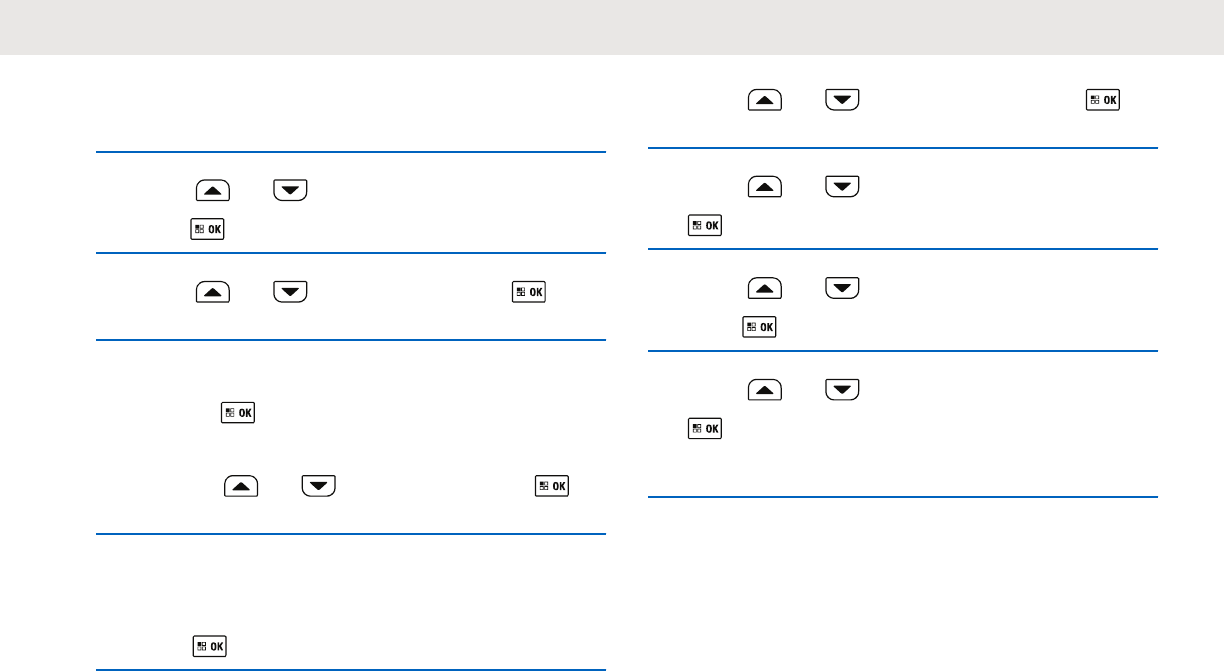The image size is (1224, 671).
Task: Select the OK key under right column's third-step arrows
Action: point(760,326)
